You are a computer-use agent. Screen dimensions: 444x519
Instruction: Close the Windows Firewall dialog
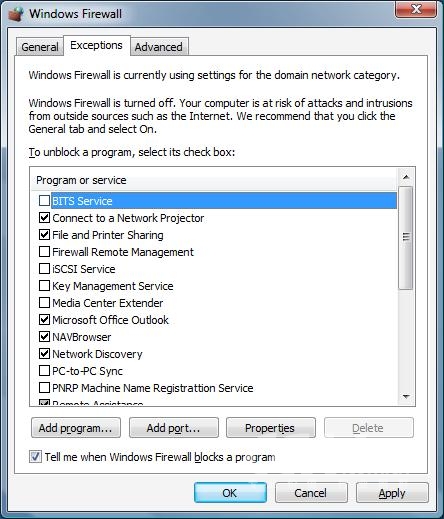pos(416,9)
